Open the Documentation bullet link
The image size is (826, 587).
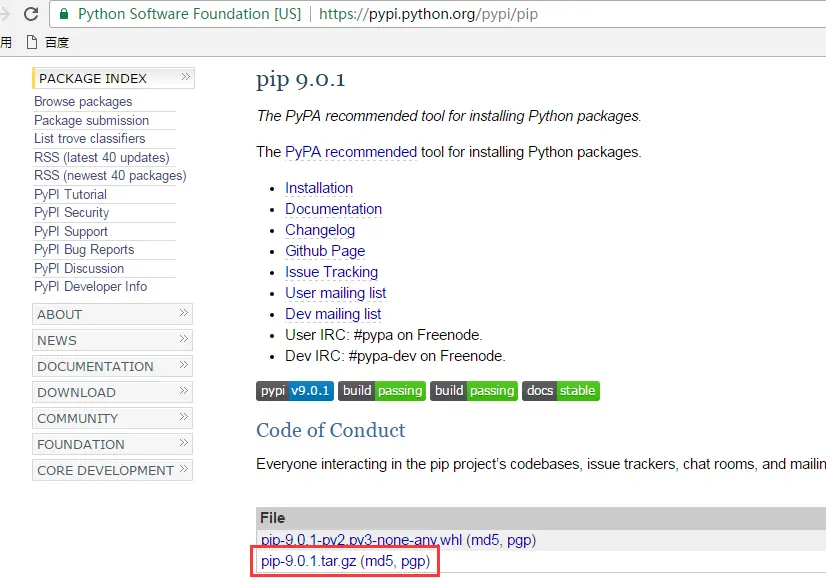(333, 209)
